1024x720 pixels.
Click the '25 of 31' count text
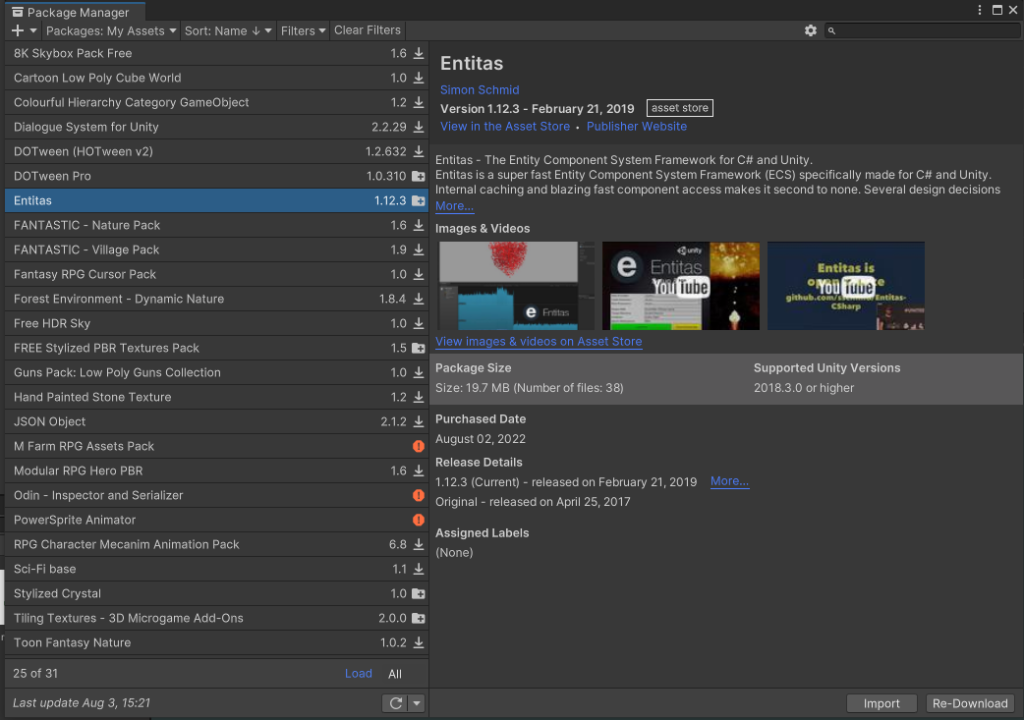(x=35, y=674)
